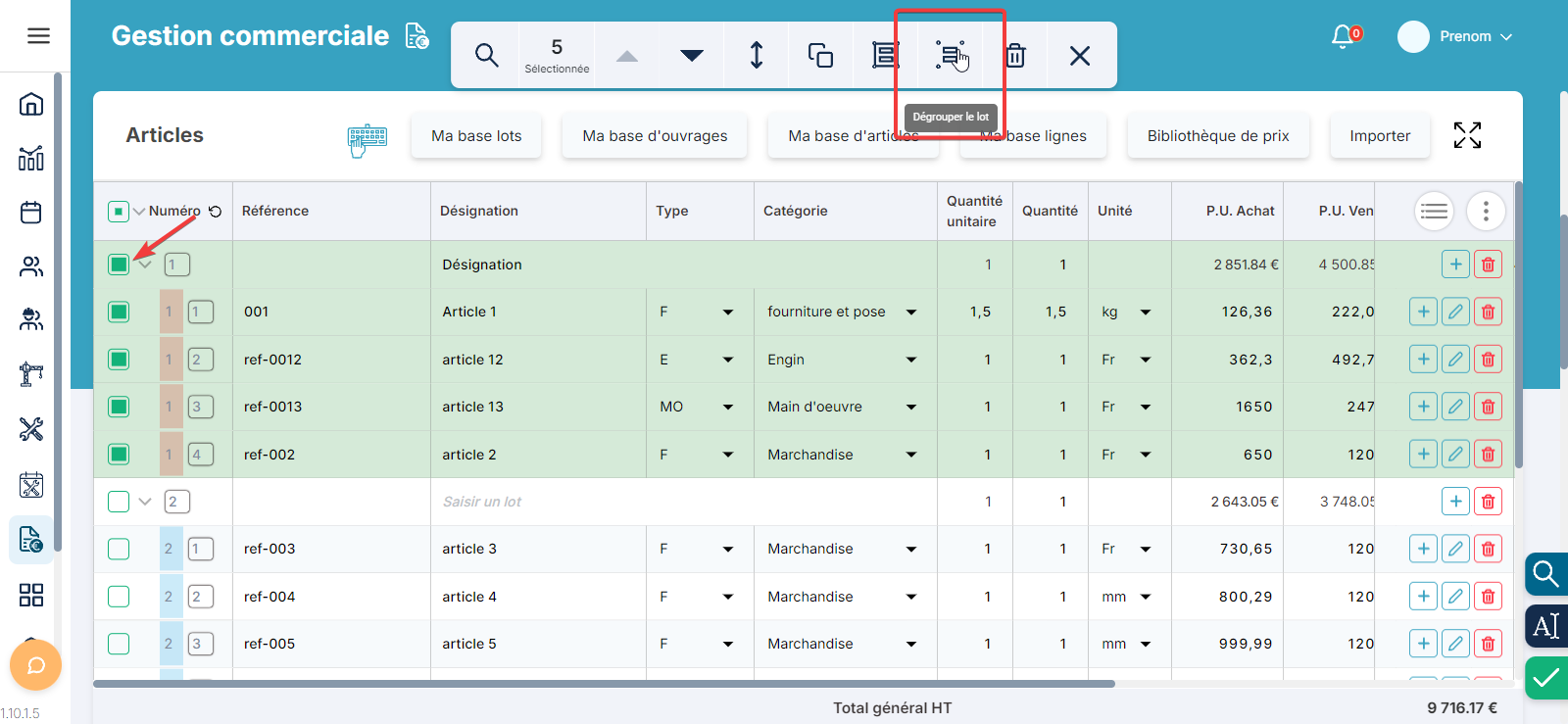This screenshot has height=724, width=1568.
Task: Open the Type dropdown for article 13
Action: (727, 407)
